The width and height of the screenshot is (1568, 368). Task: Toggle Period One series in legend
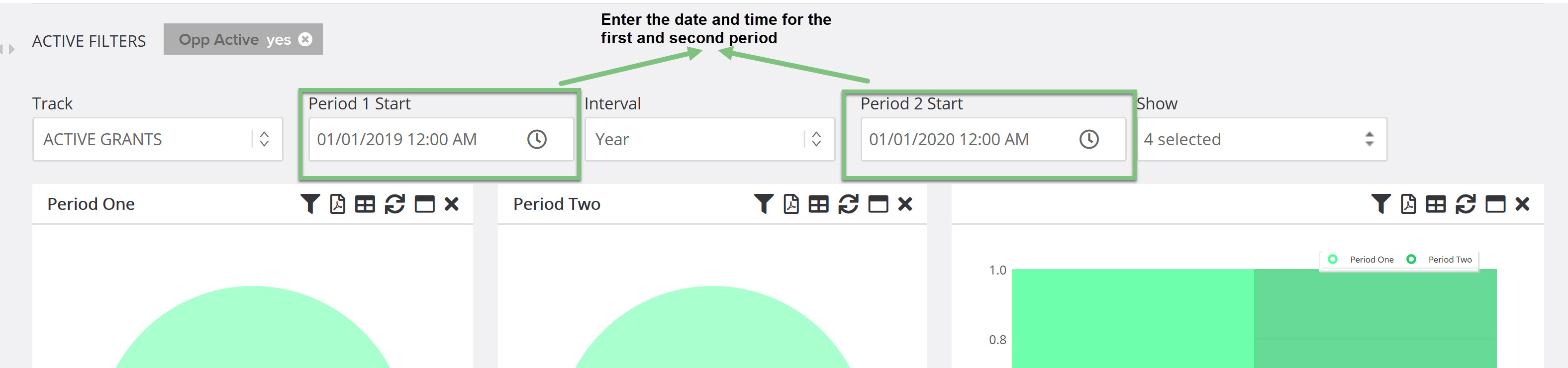point(1361,260)
